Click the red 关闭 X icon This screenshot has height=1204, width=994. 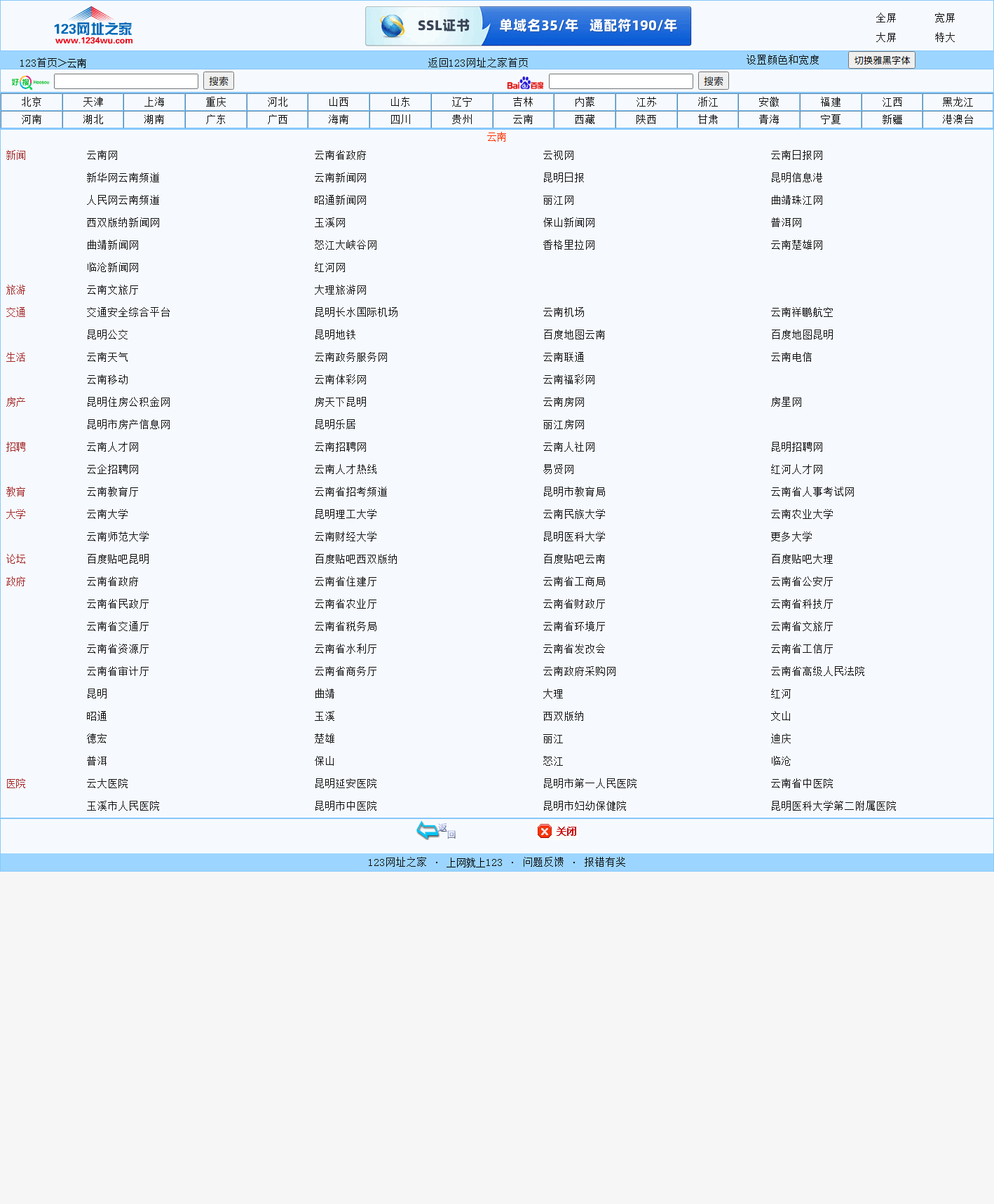[545, 832]
